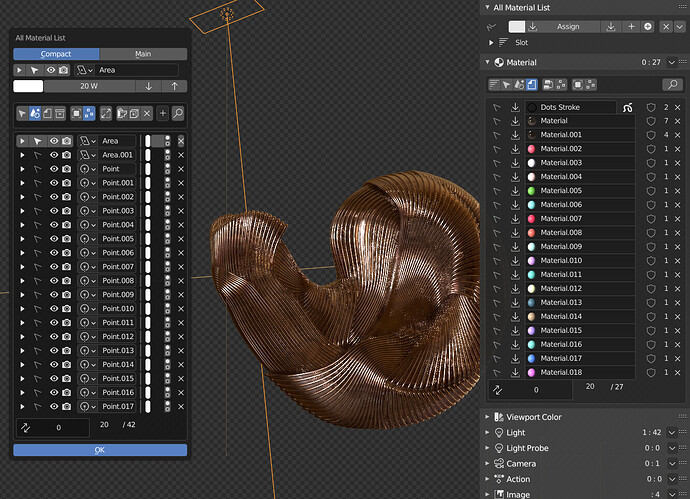Screen dimensions: 690x499
Task: Click the circled plus new material icon
Action: pos(648,26)
